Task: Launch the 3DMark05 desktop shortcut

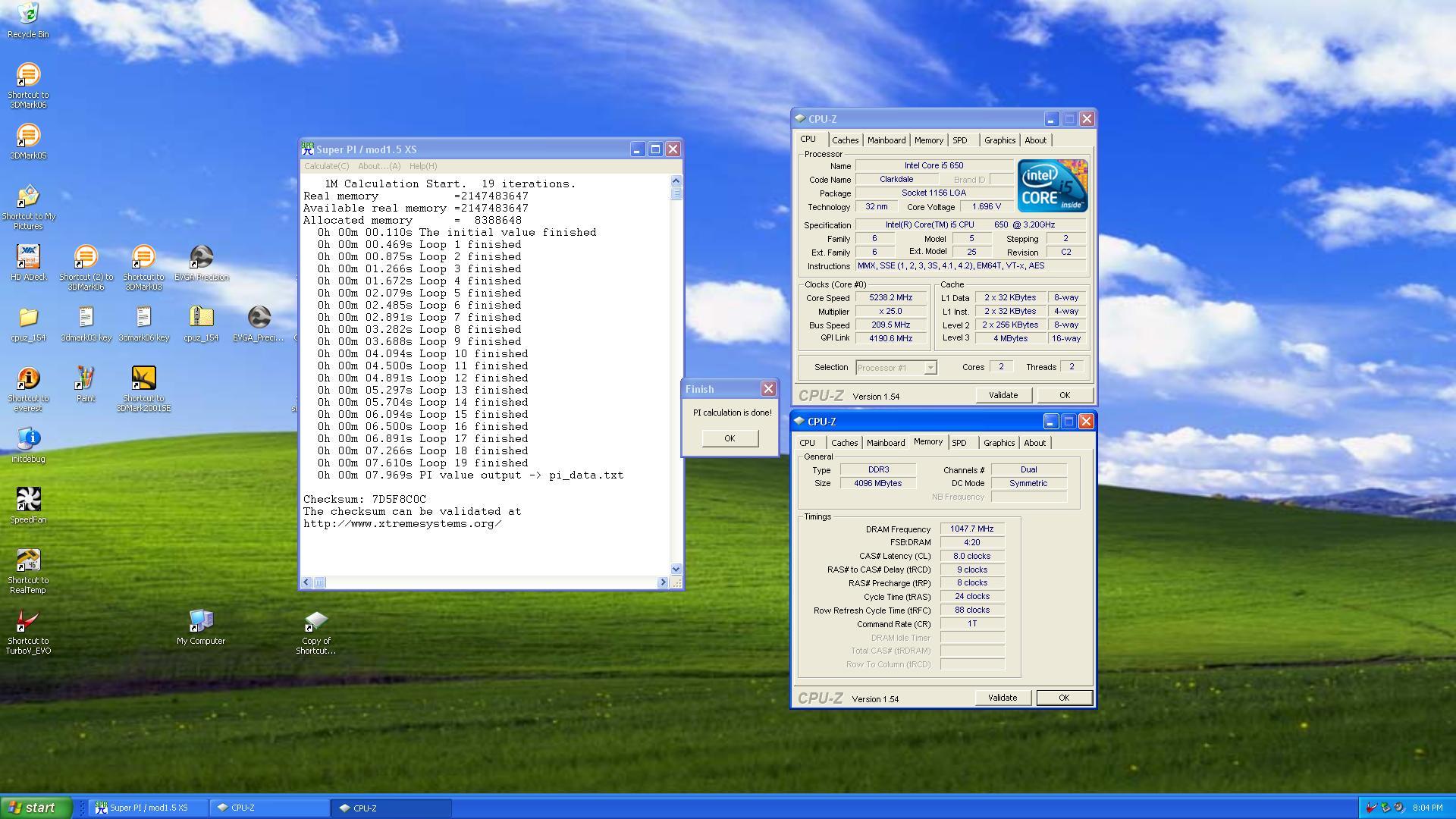Action: 28,136
